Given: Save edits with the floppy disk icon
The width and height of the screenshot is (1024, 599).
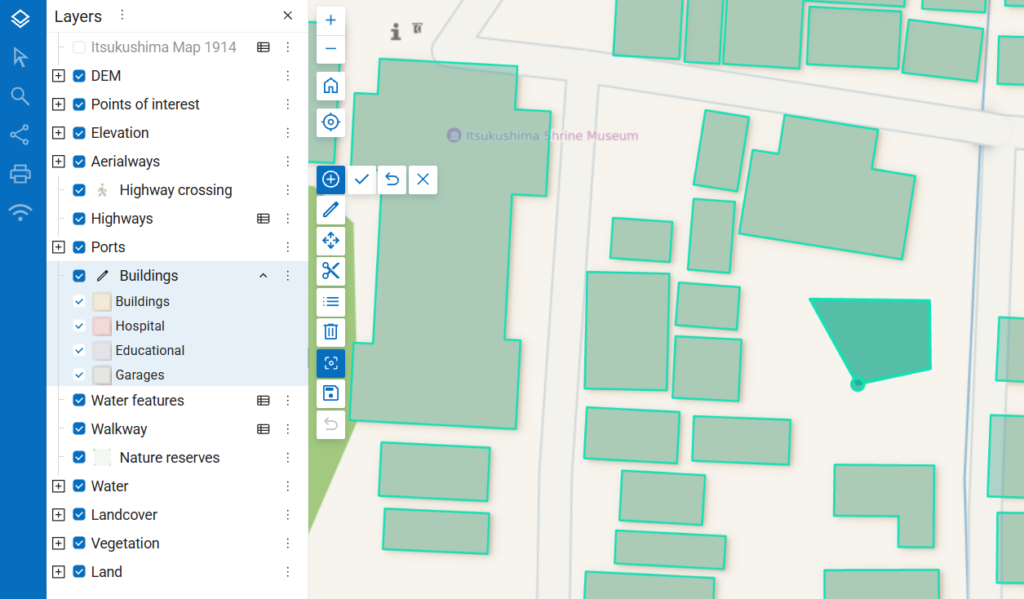Looking at the screenshot, I should point(330,393).
